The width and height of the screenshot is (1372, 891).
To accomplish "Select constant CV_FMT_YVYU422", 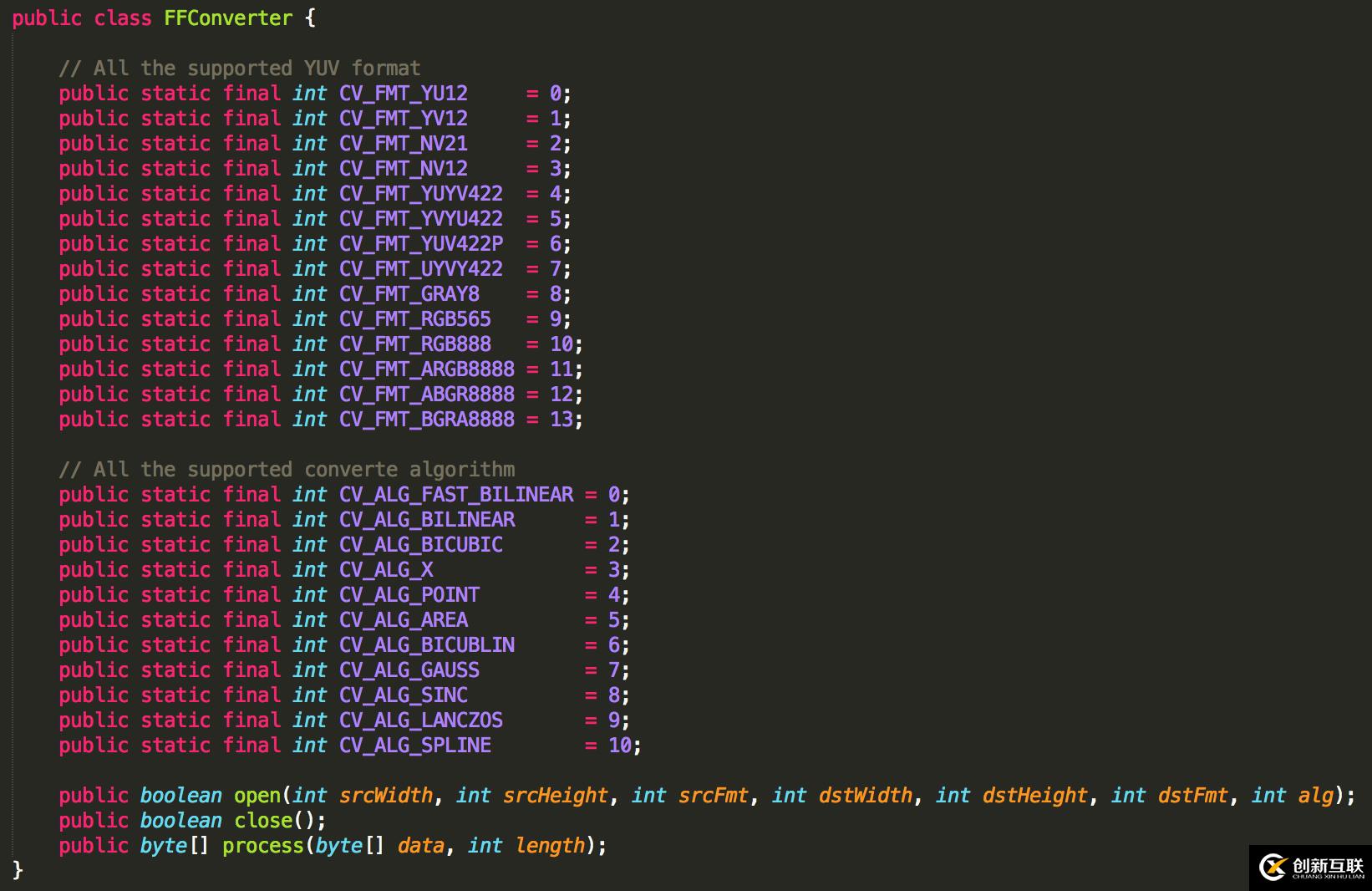I will 421,218.
